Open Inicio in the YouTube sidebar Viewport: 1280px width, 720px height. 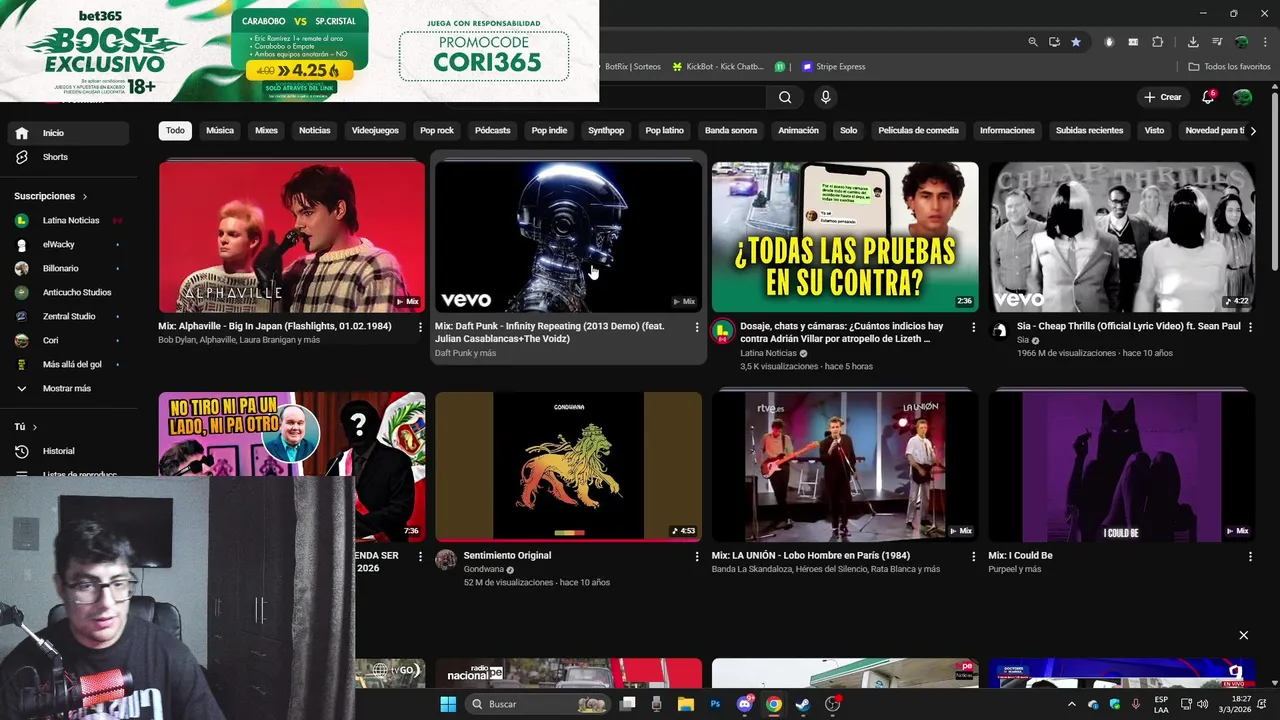[67, 133]
